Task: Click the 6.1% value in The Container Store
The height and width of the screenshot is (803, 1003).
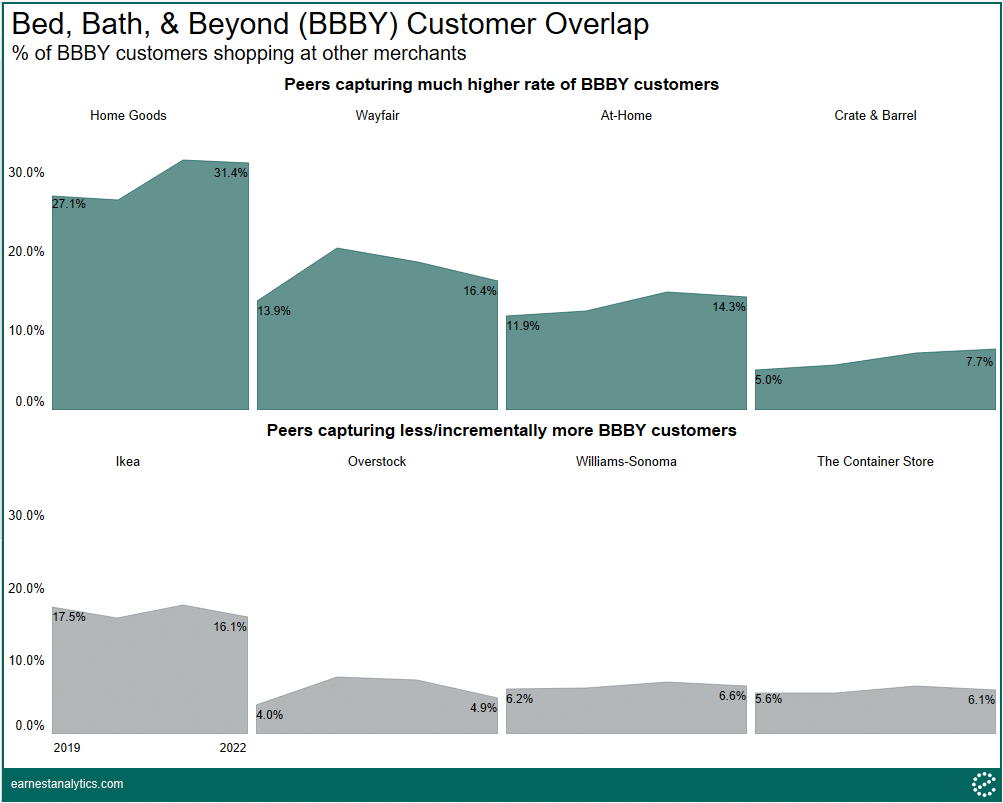Action: [981, 700]
